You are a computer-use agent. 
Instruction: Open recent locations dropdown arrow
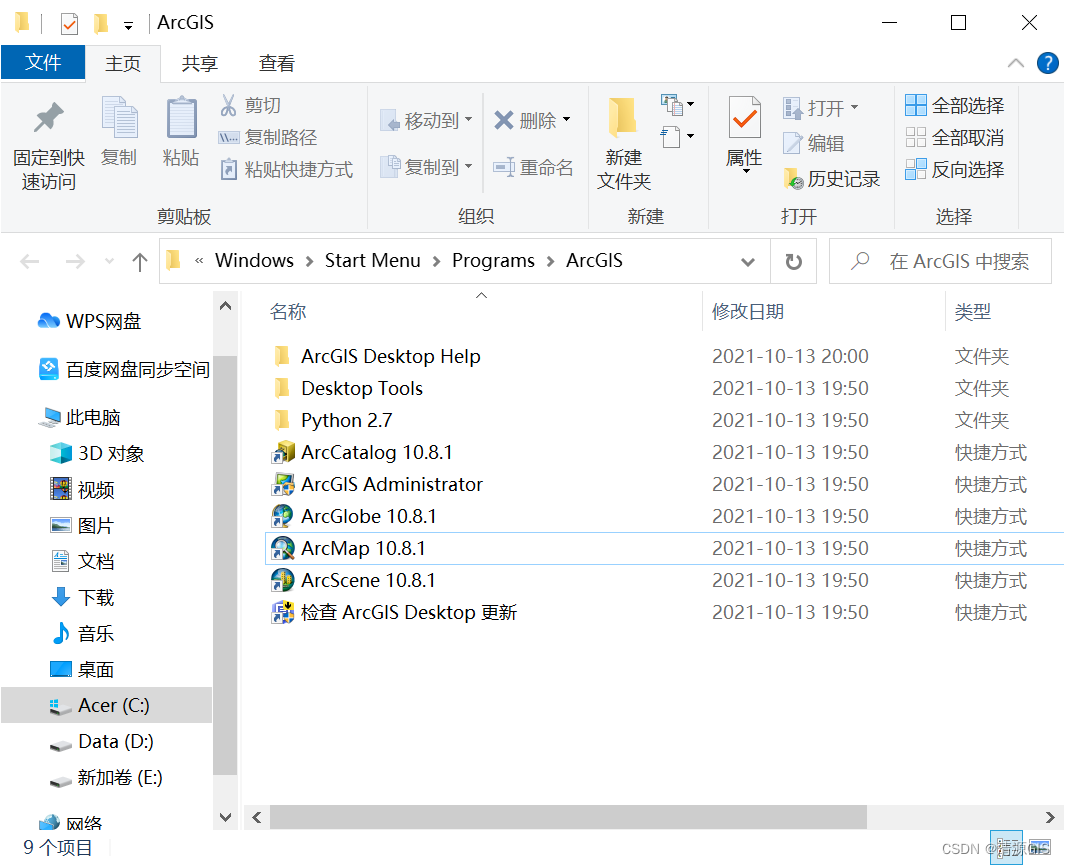click(x=109, y=261)
